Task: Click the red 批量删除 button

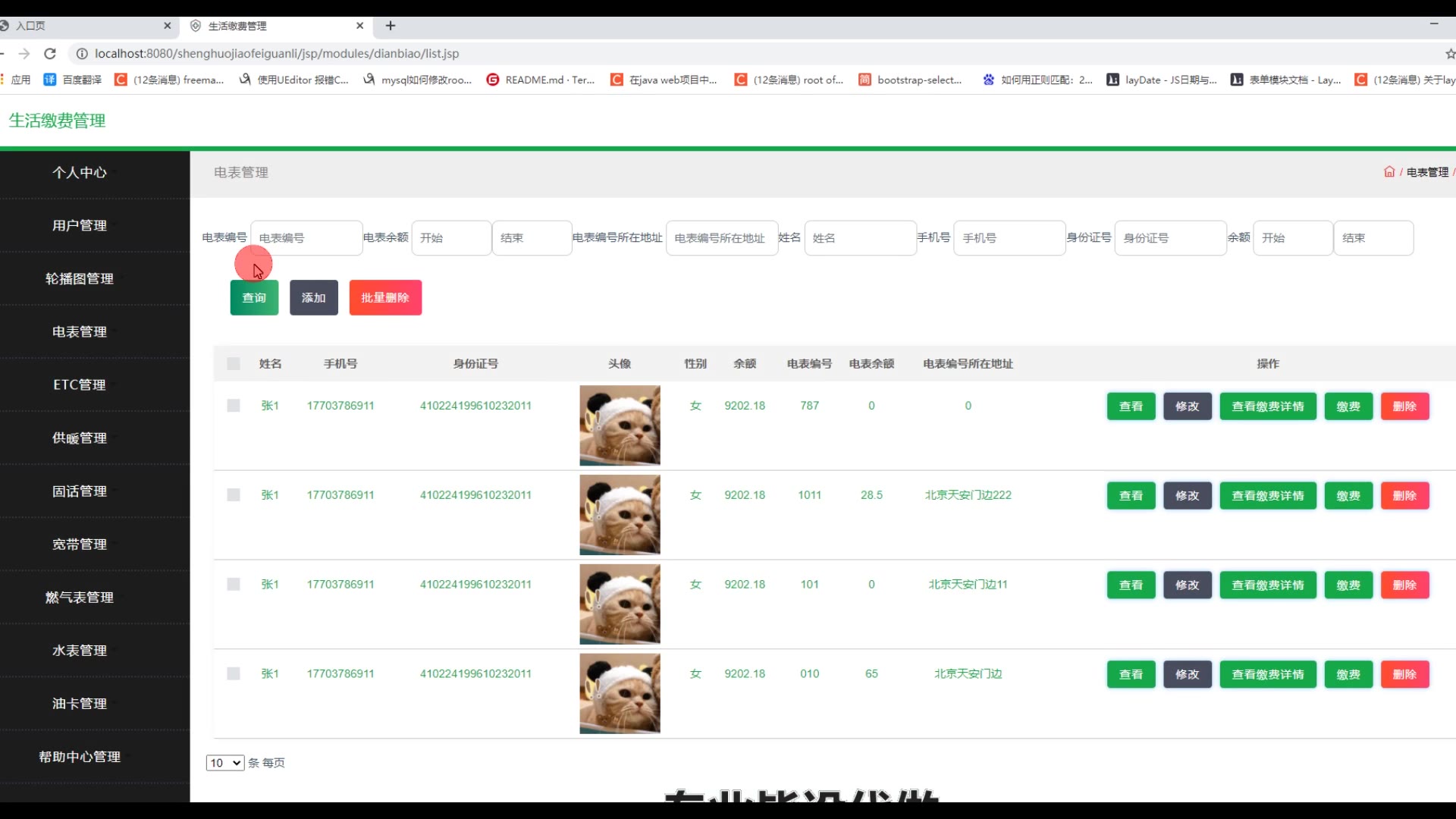Action: point(385,298)
